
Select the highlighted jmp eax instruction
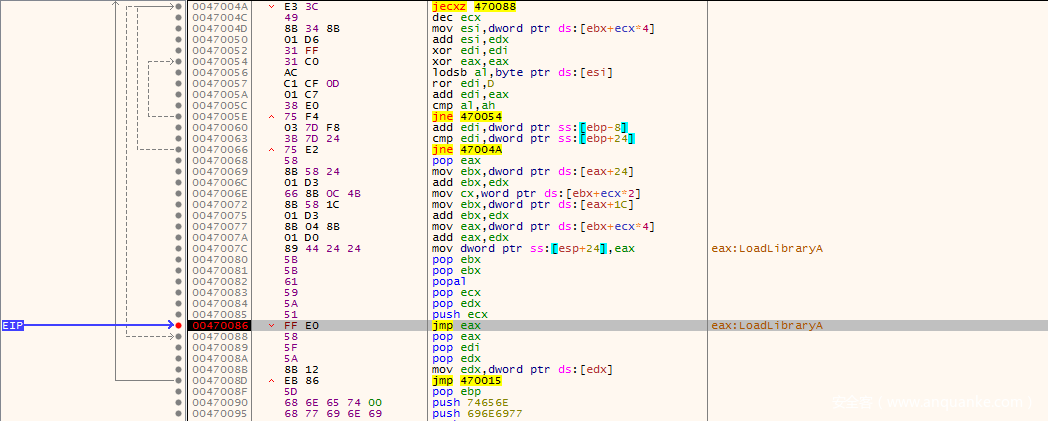(456, 326)
